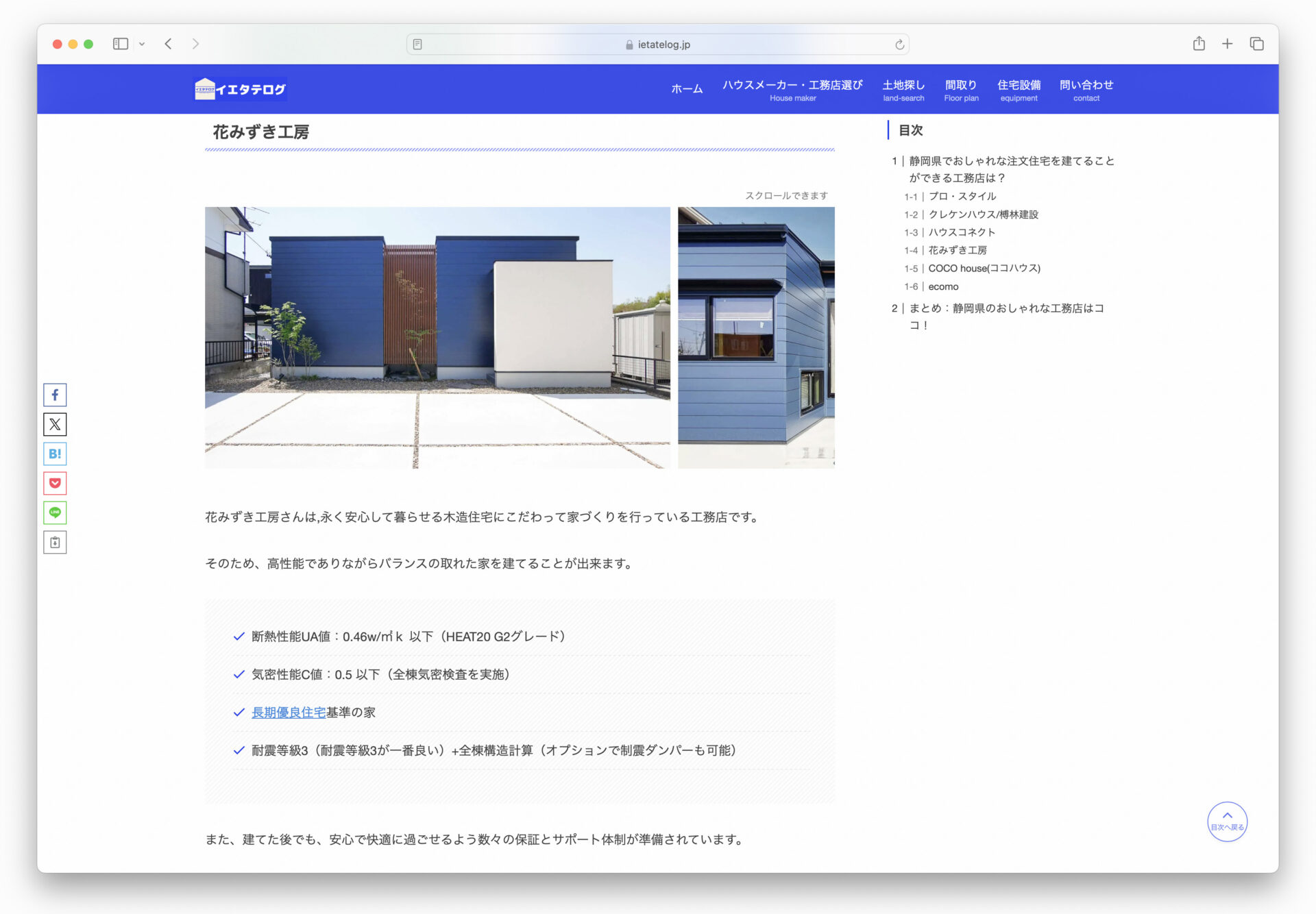Open the blue house front photo
Viewport: 1316px width, 914px height.
pos(437,338)
